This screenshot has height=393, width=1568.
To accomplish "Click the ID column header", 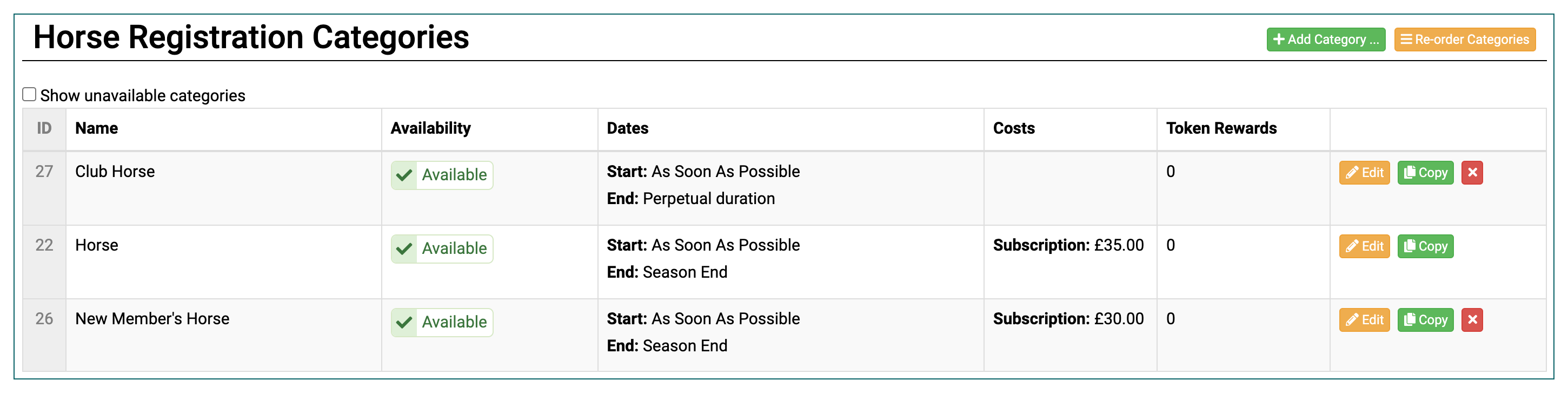I will pos(44,128).
